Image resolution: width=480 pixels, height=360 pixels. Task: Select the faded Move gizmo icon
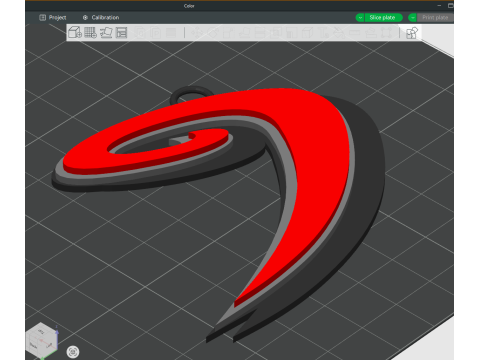coord(197,32)
